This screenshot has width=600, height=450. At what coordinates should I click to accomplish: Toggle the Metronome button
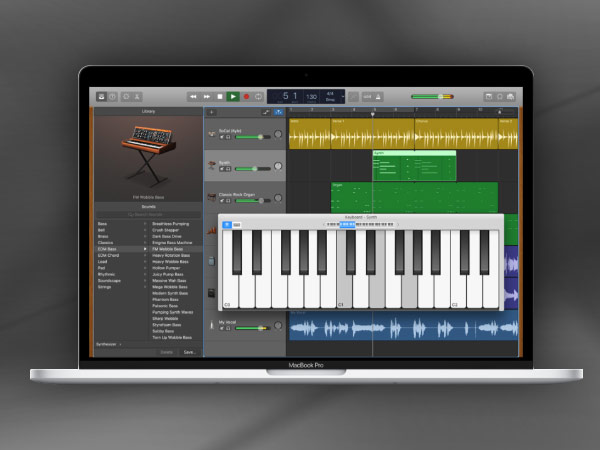pos(378,97)
